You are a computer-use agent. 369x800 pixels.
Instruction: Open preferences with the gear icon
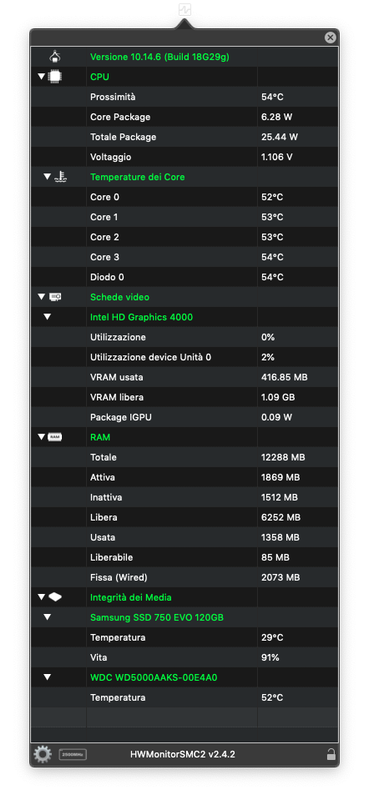coord(43,754)
